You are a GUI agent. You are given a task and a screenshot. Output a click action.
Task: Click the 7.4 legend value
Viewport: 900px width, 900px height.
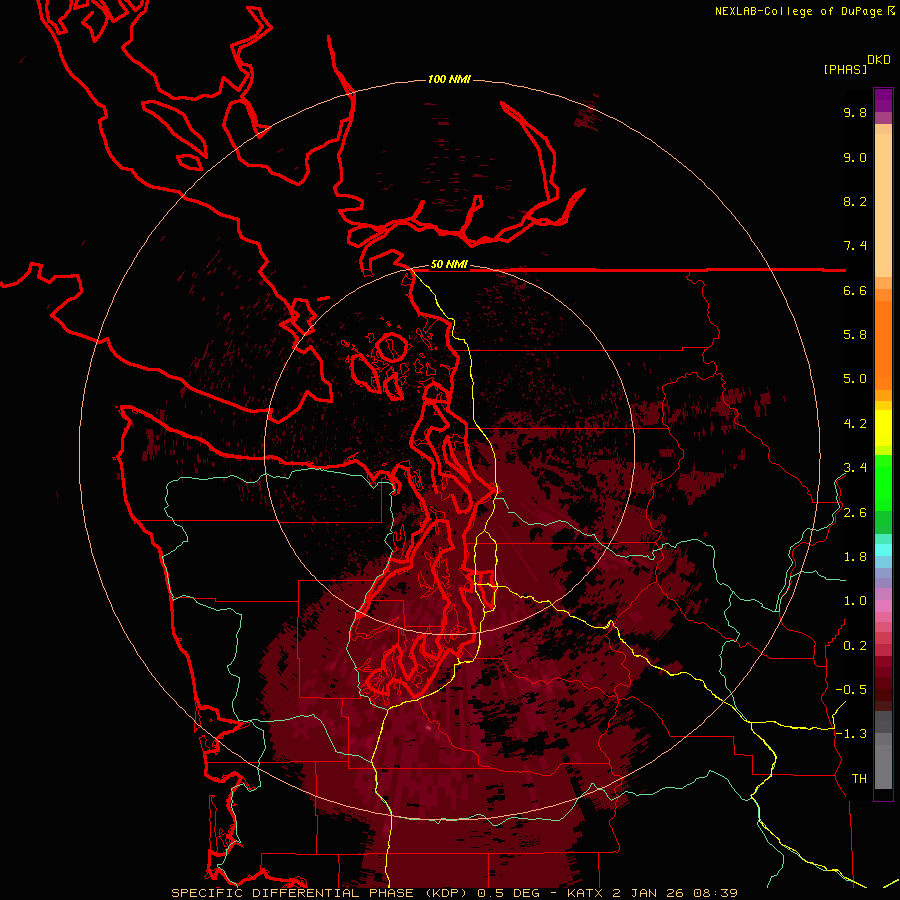pos(855,246)
